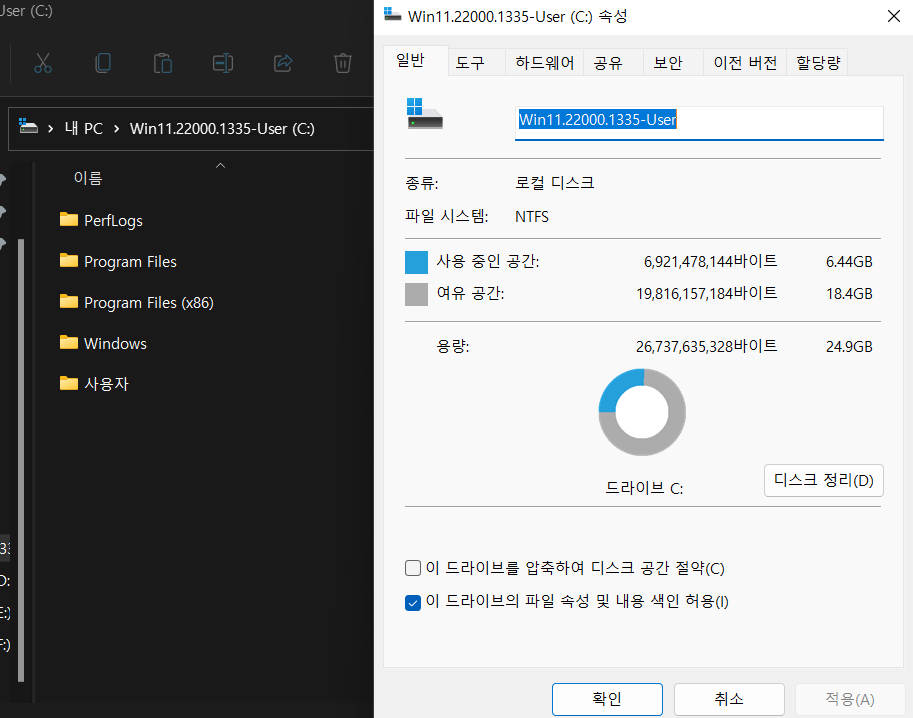Expand the chevron before 내 PC in address bar

pos(51,129)
